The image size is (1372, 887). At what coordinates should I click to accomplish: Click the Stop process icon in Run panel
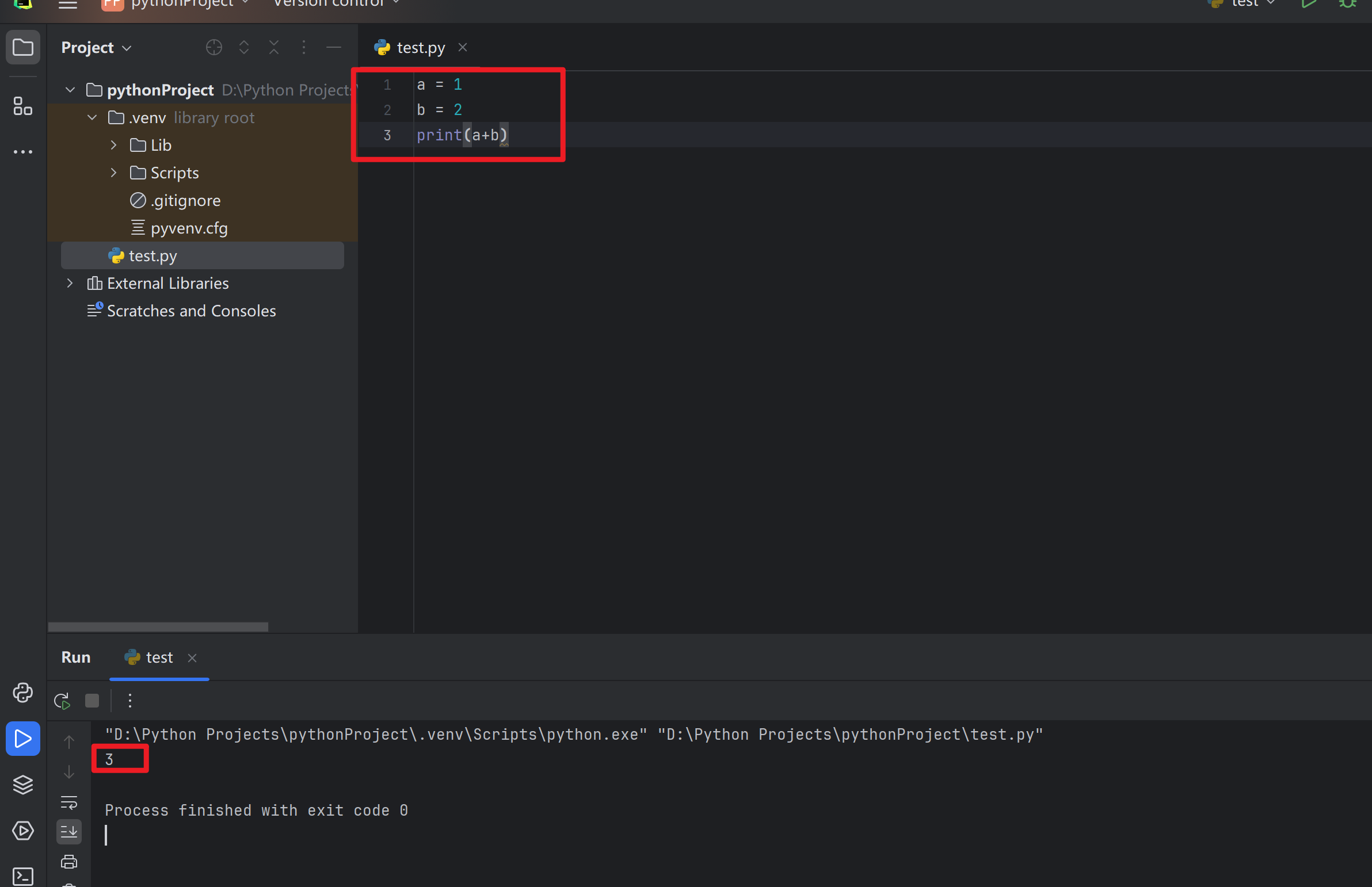pyautogui.click(x=93, y=700)
